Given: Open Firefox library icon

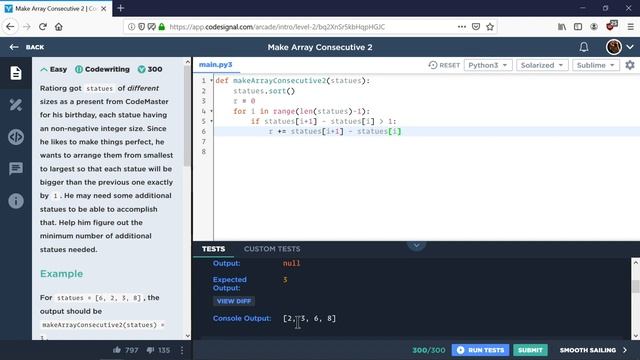Looking at the screenshot, I should [x=562, y=27].
